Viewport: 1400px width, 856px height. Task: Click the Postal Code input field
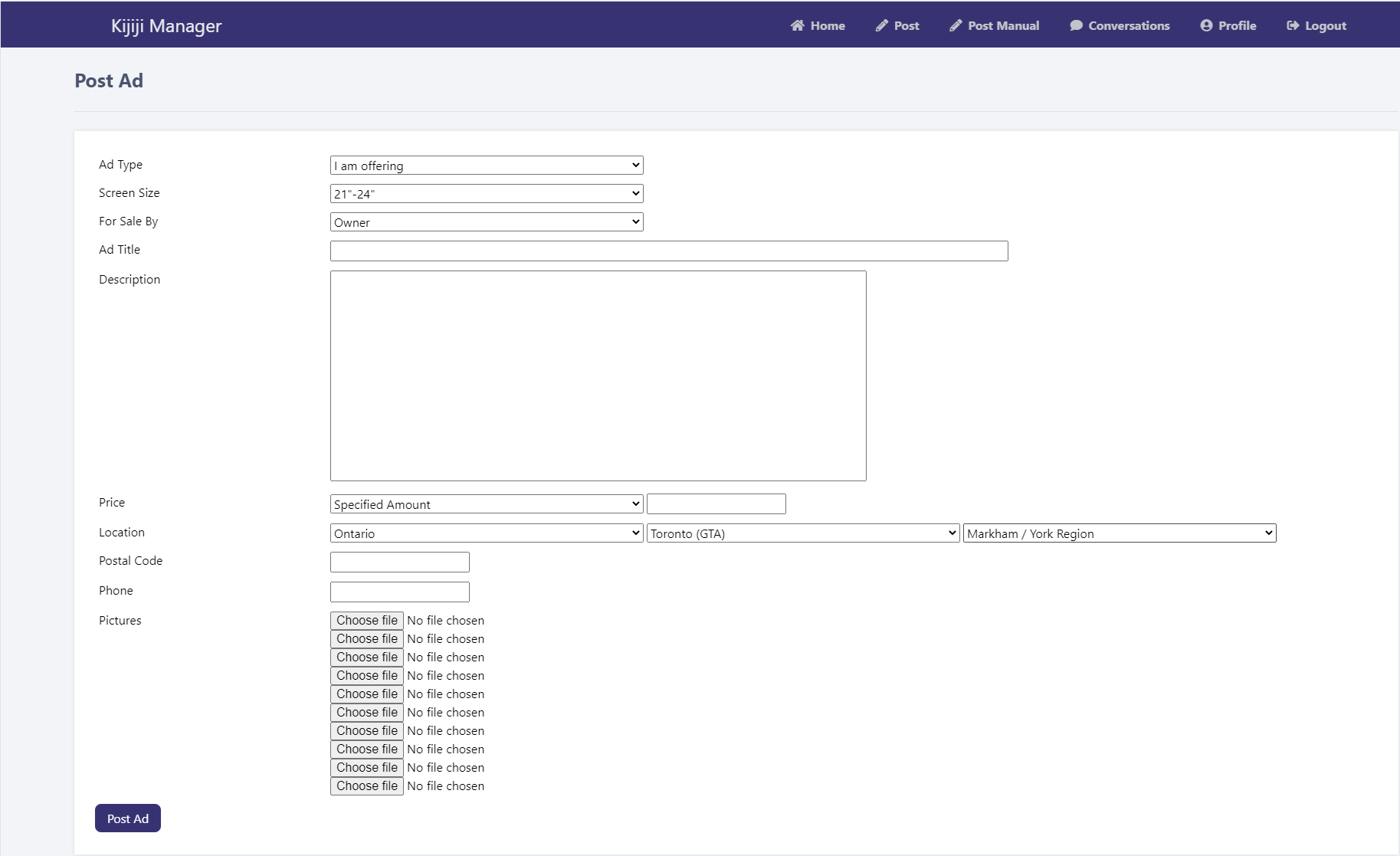pos(399,562)
